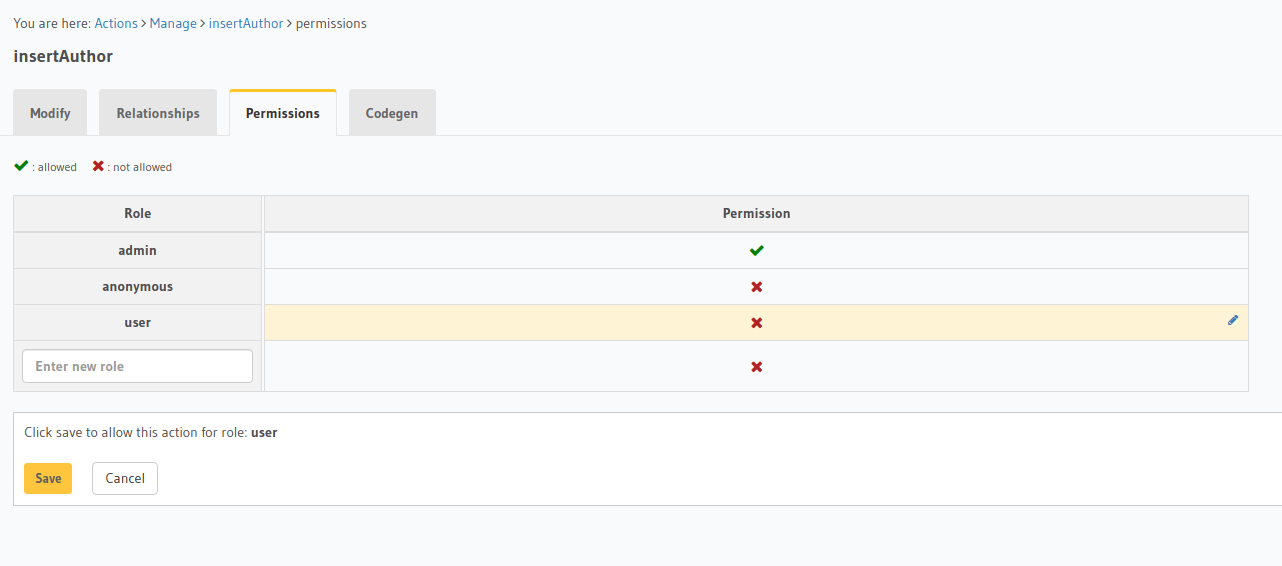Open the Relationships tab
The height and width of the screenshot is (566, 1282).
point(158,113)
